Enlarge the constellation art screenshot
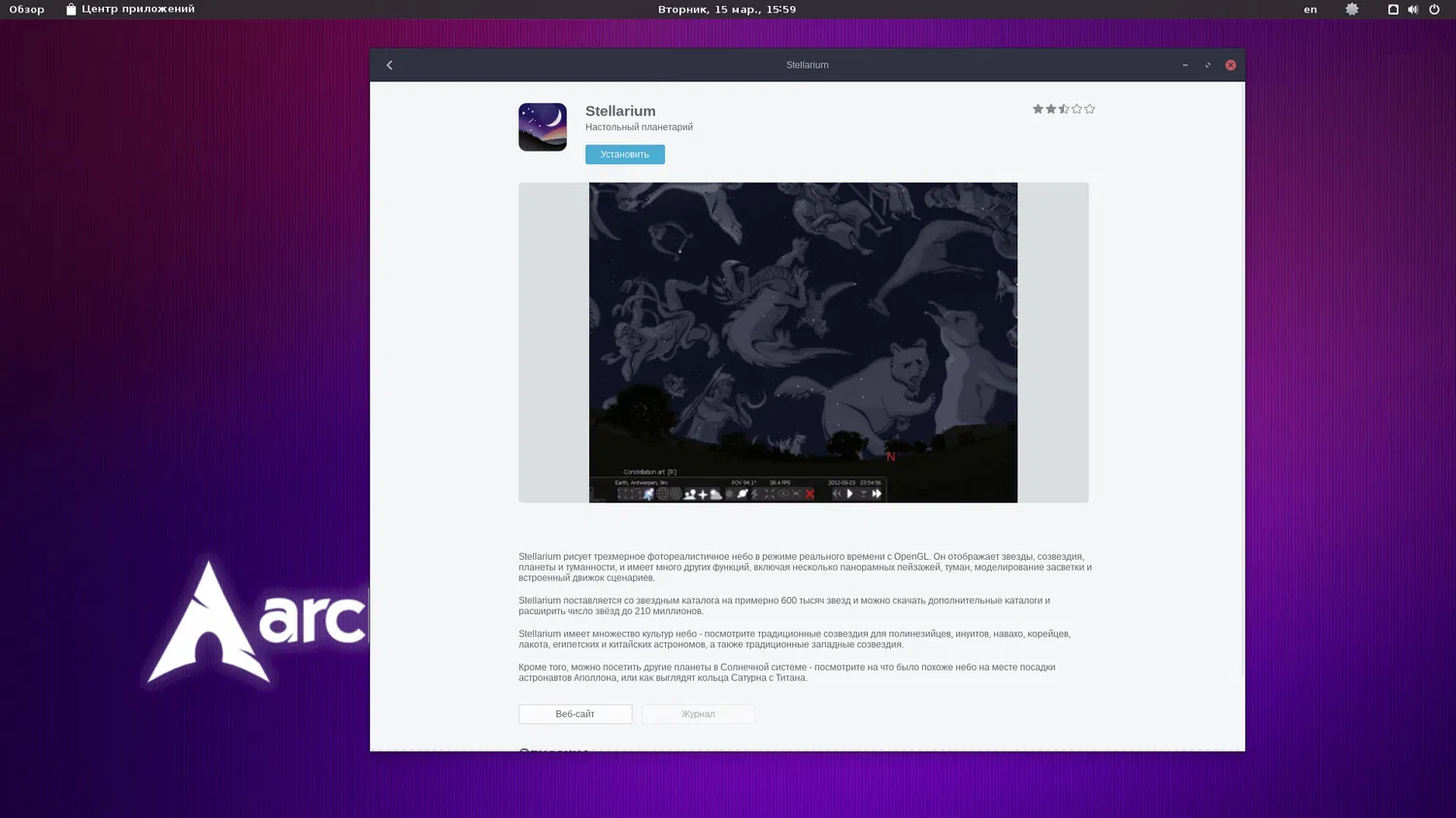This screenshot has width=1456, height=818. [804, 343]
